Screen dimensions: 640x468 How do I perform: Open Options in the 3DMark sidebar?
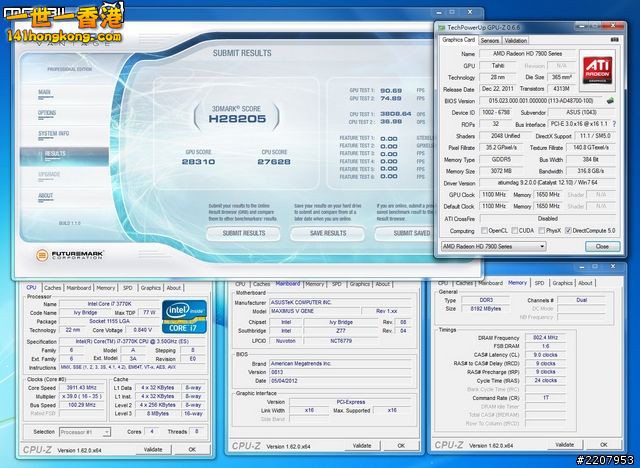(x=47, y=113)
